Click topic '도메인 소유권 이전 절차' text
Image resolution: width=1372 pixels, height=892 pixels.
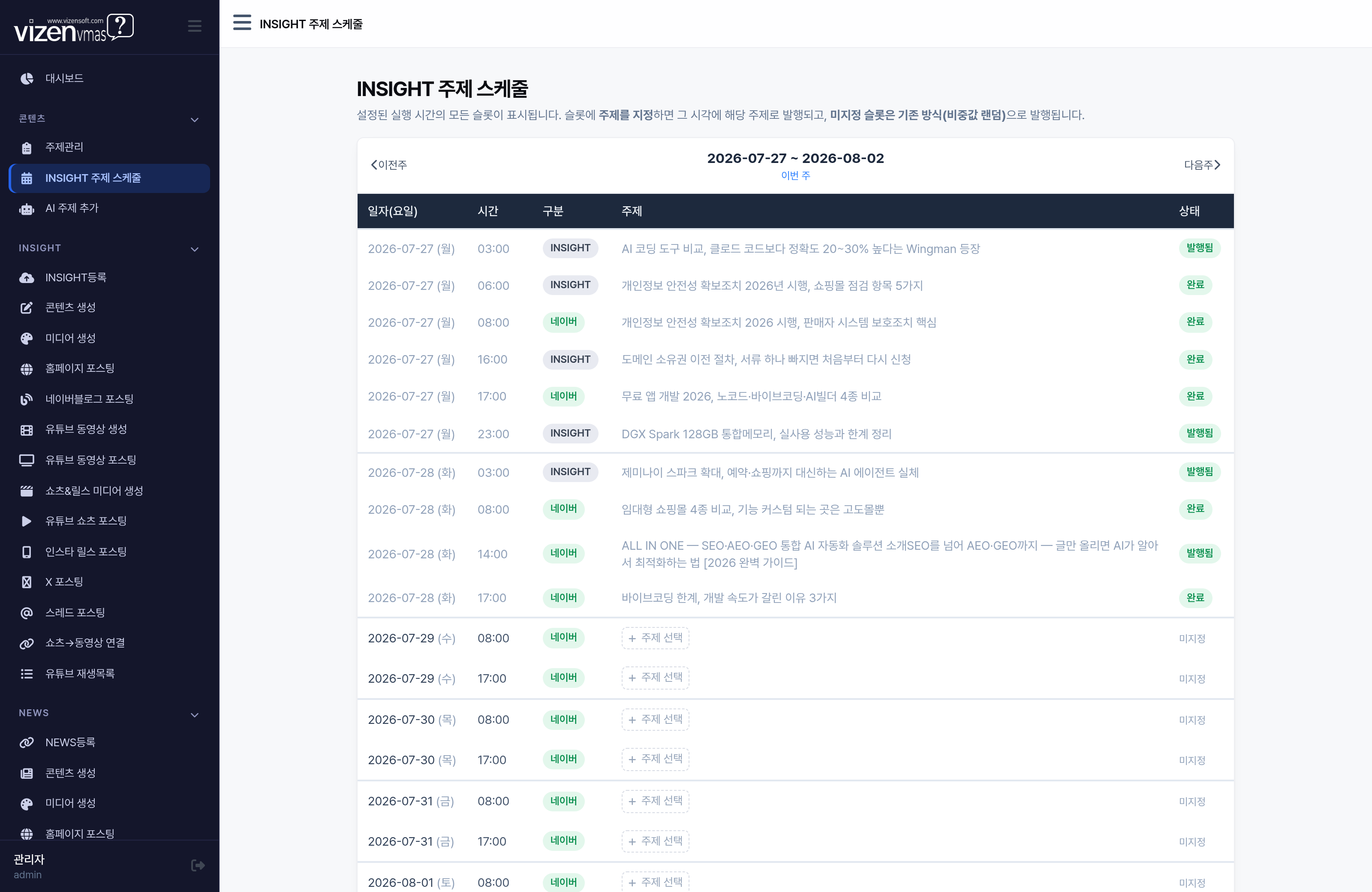[x=766, y=359]
